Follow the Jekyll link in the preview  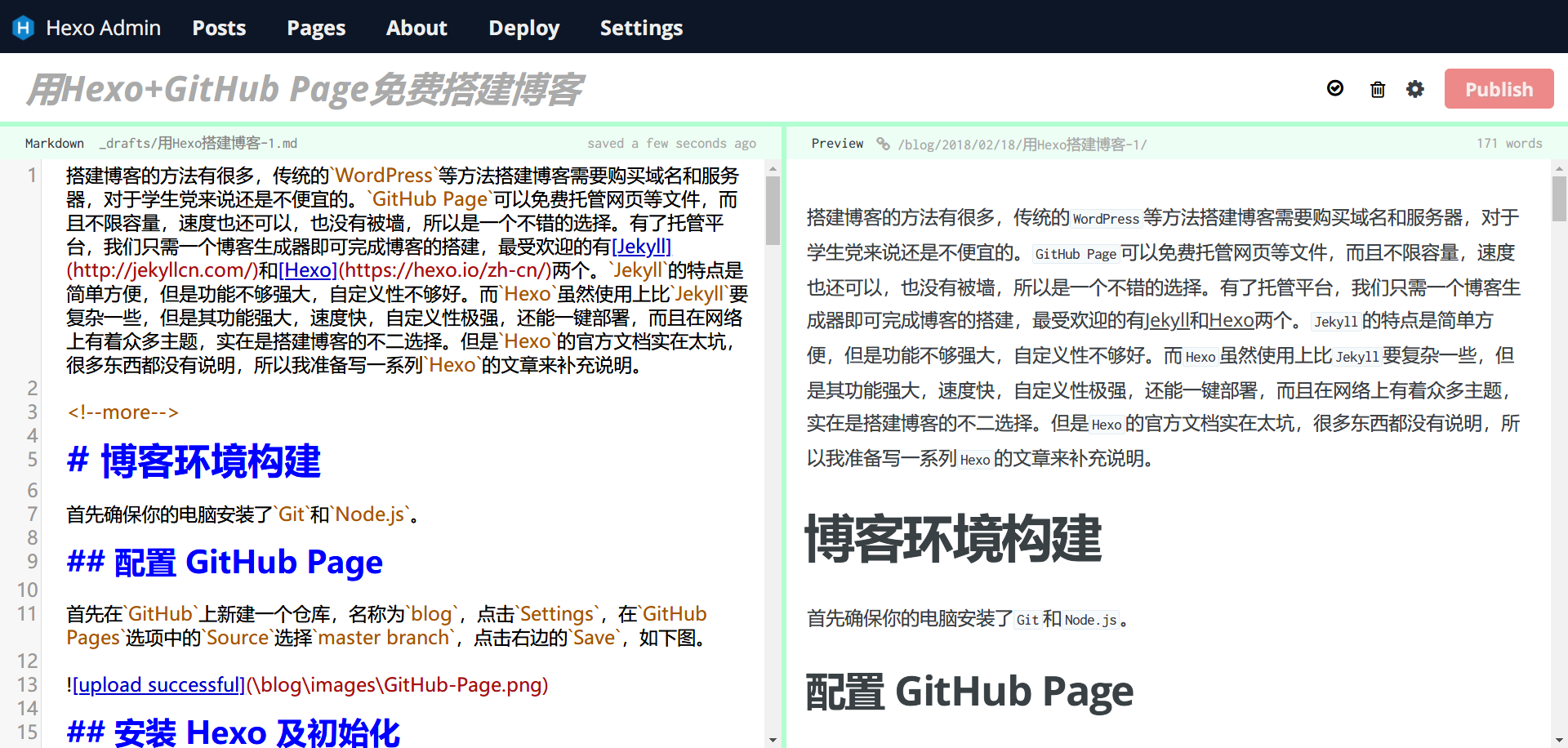coord(1167,321)
